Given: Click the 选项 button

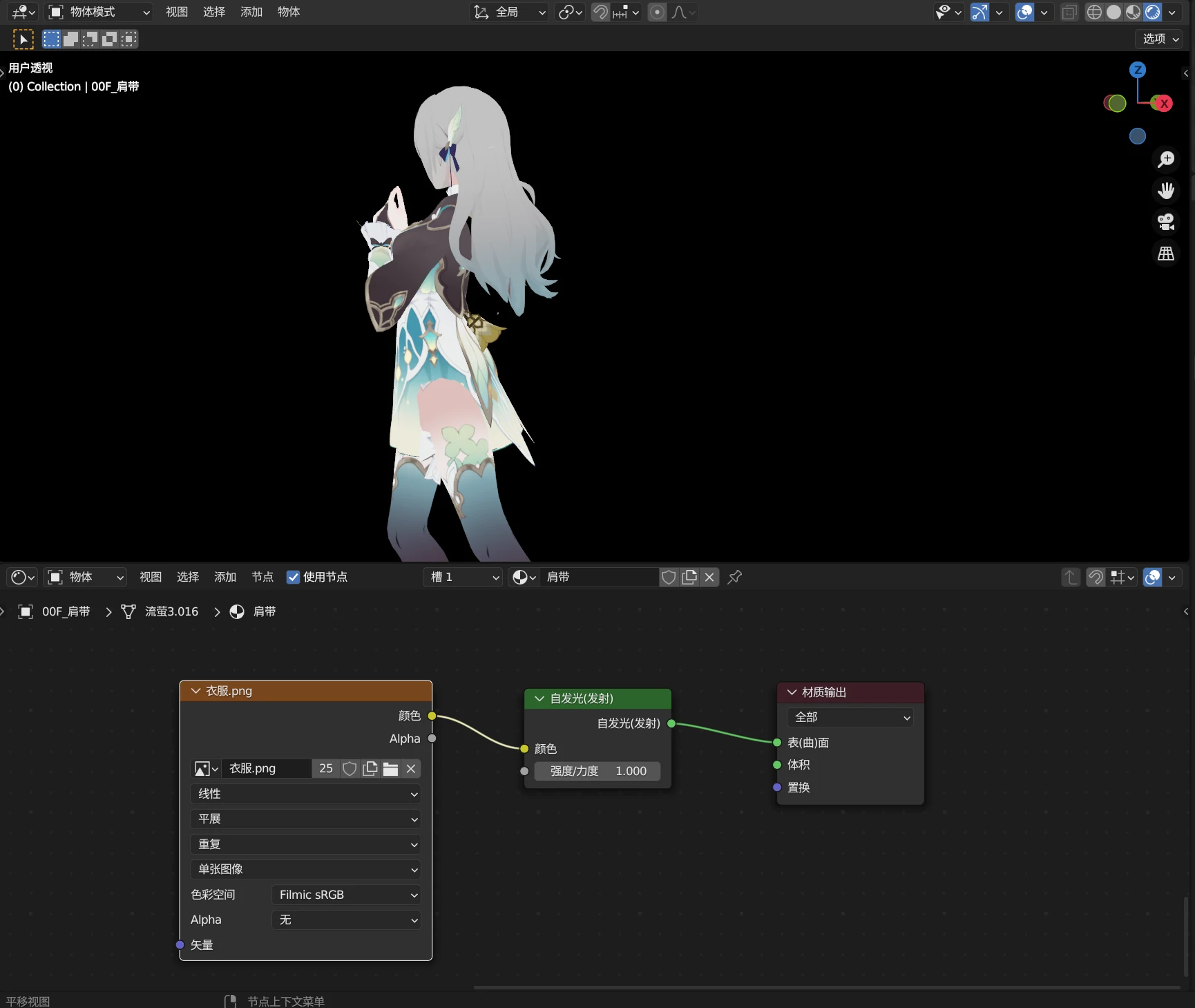Looking at the screenshot, I should 1160,39.
